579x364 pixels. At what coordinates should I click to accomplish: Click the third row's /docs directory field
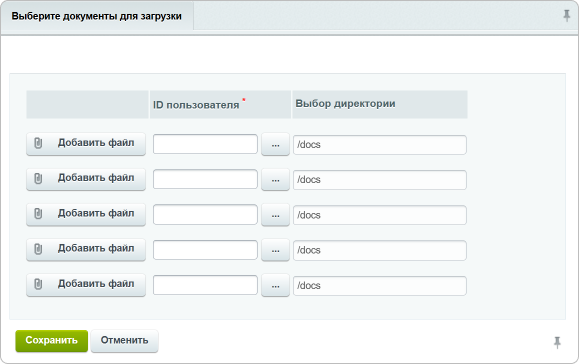(x=380, y=215)
